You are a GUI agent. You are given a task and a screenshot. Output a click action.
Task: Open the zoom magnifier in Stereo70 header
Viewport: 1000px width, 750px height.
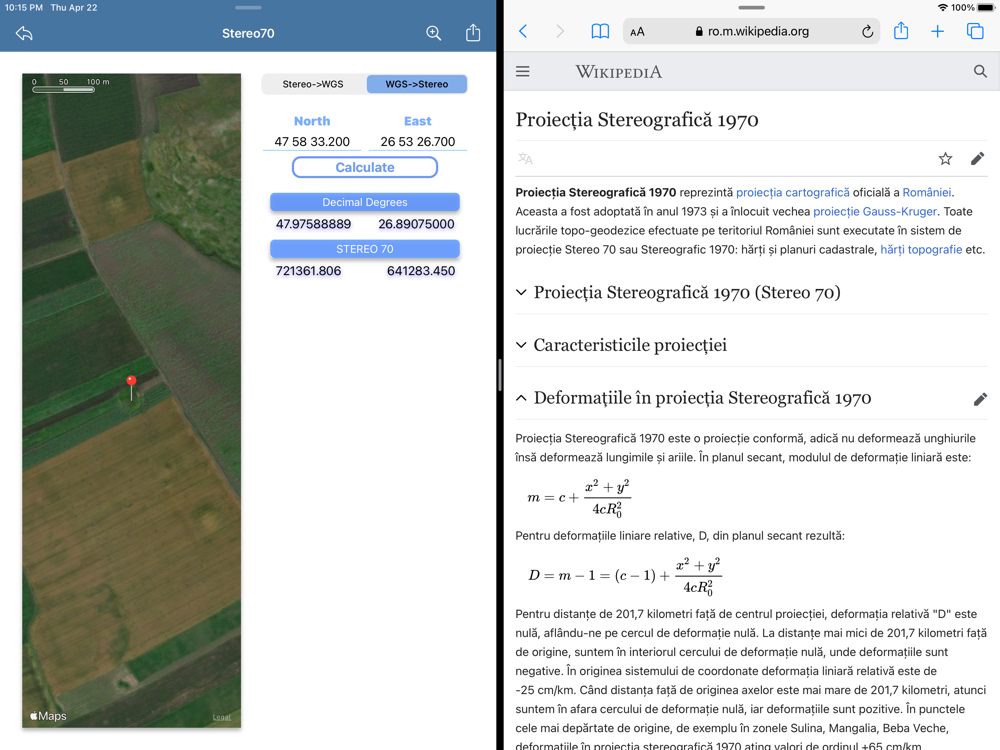tap(434, 33)
